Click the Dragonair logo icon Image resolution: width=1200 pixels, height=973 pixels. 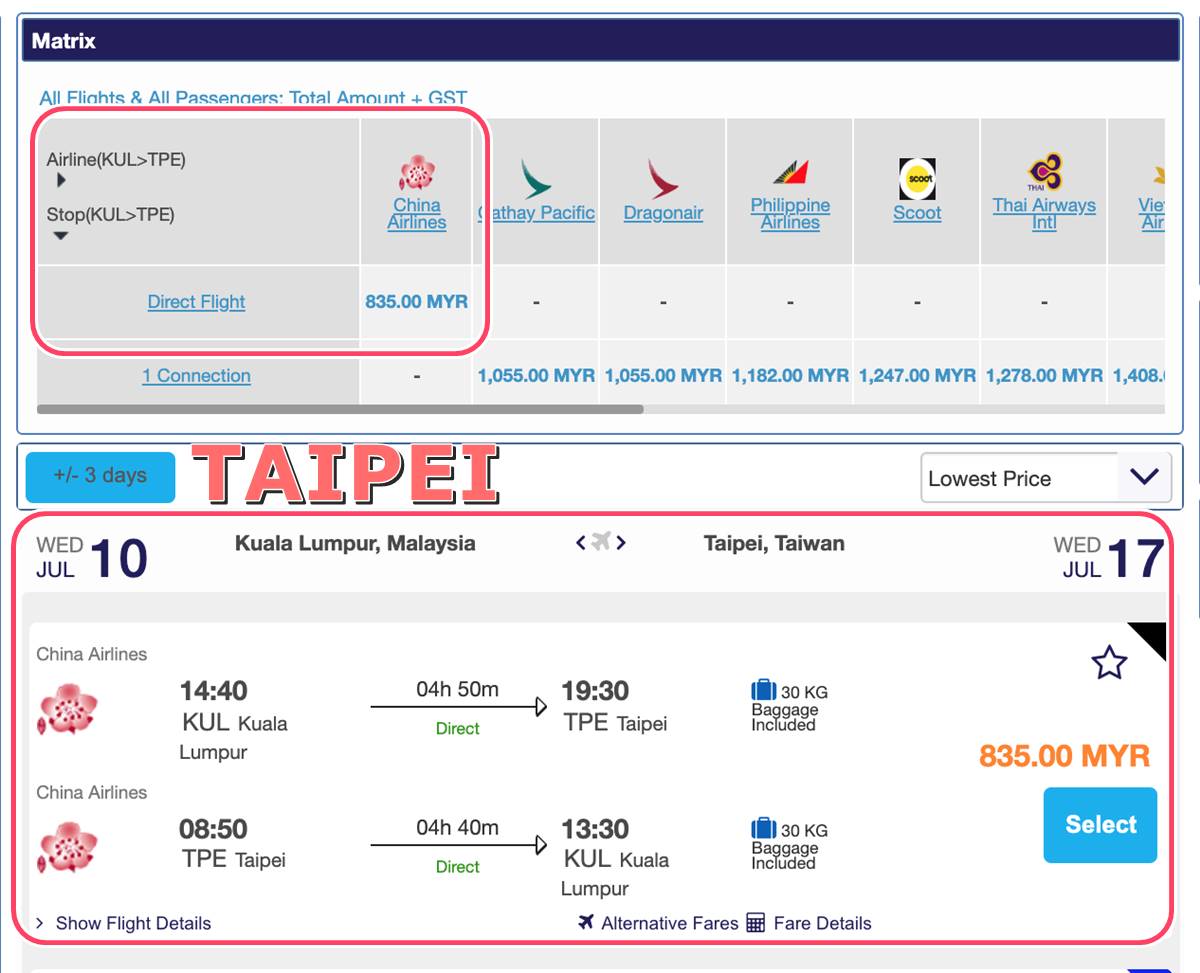coord(663,178)
